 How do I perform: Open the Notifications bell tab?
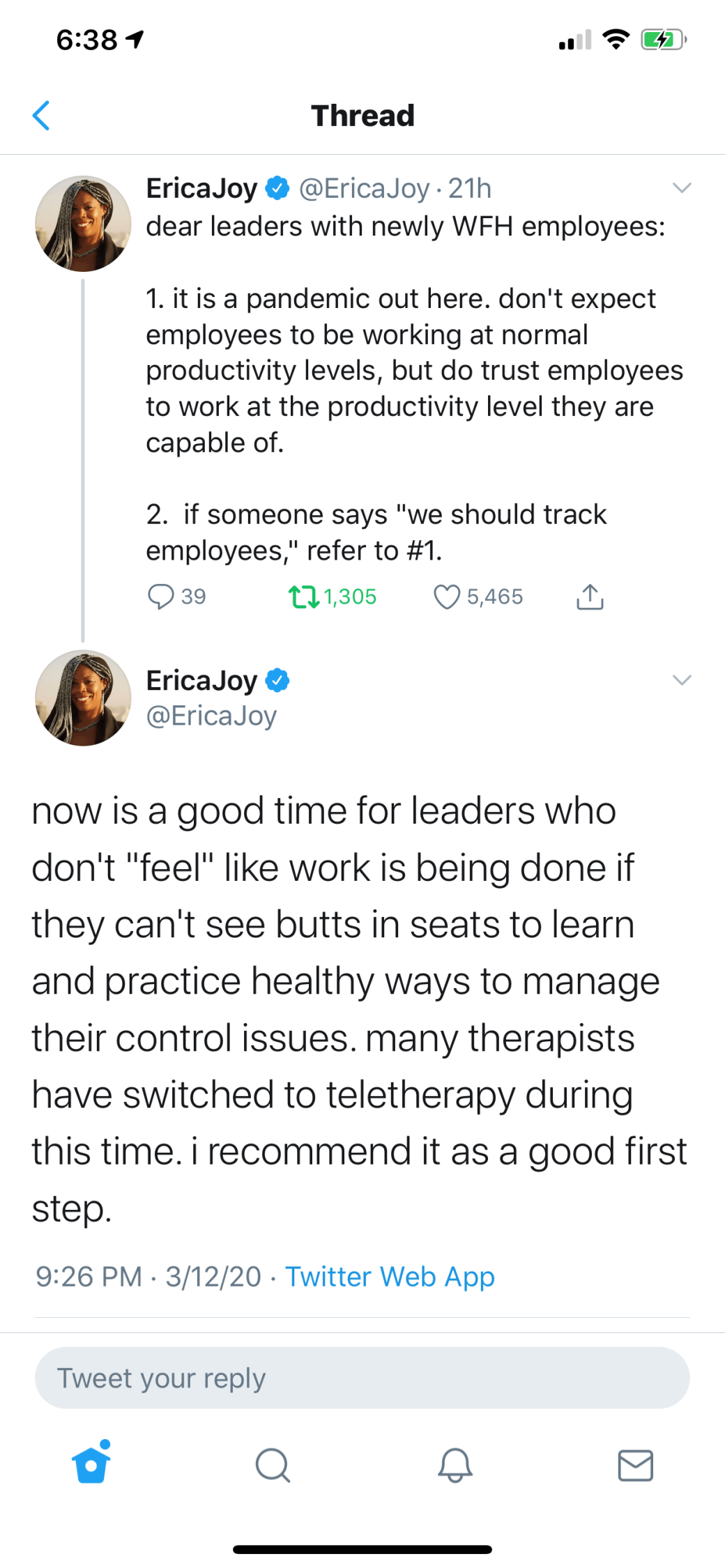[455, 1464]
